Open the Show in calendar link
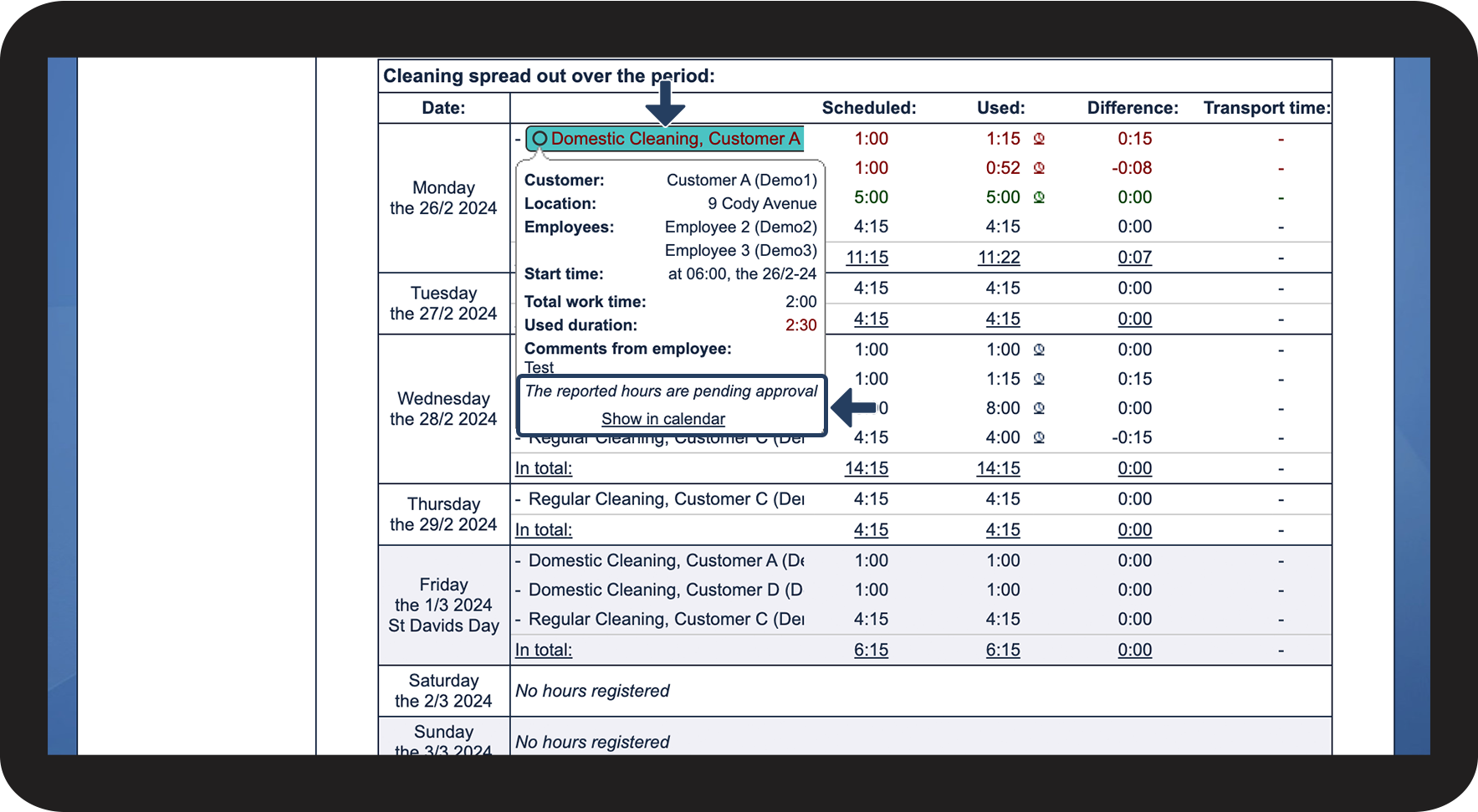 pos(663,419)
